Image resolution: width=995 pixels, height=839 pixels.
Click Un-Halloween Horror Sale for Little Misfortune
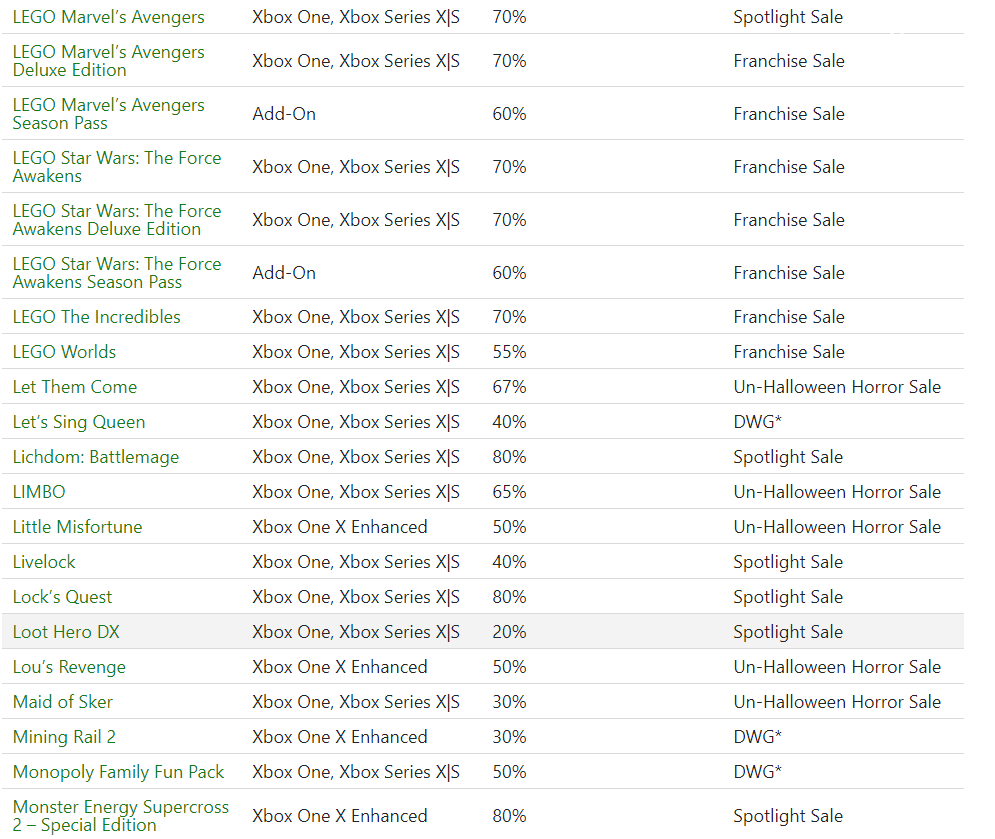(x=837, y=527)
